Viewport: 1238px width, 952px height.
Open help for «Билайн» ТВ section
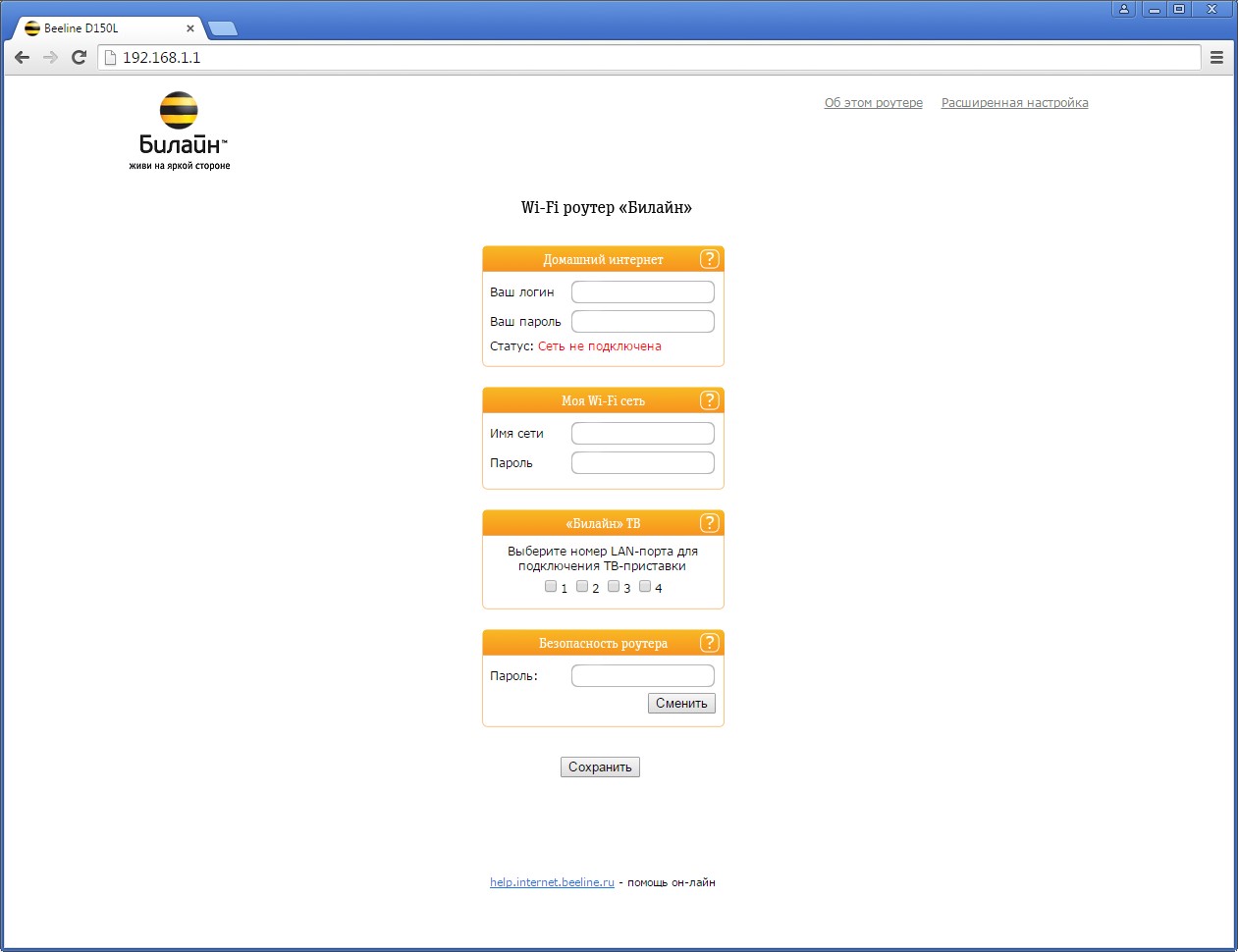point(710,523)
